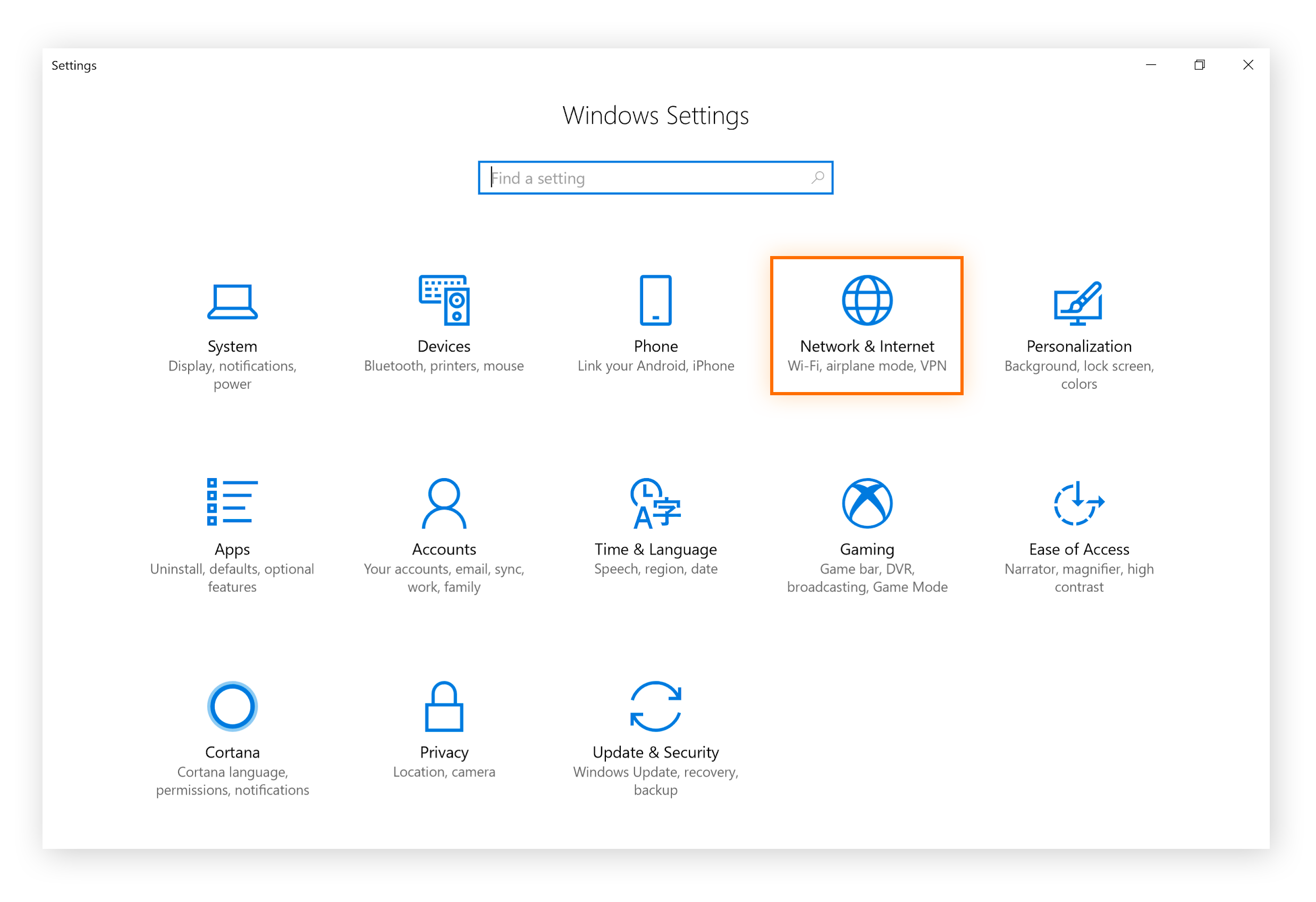Click 'Windows Update, recovery, backup' text
This screenshot has height=902, width=1316.
[656, 781]
